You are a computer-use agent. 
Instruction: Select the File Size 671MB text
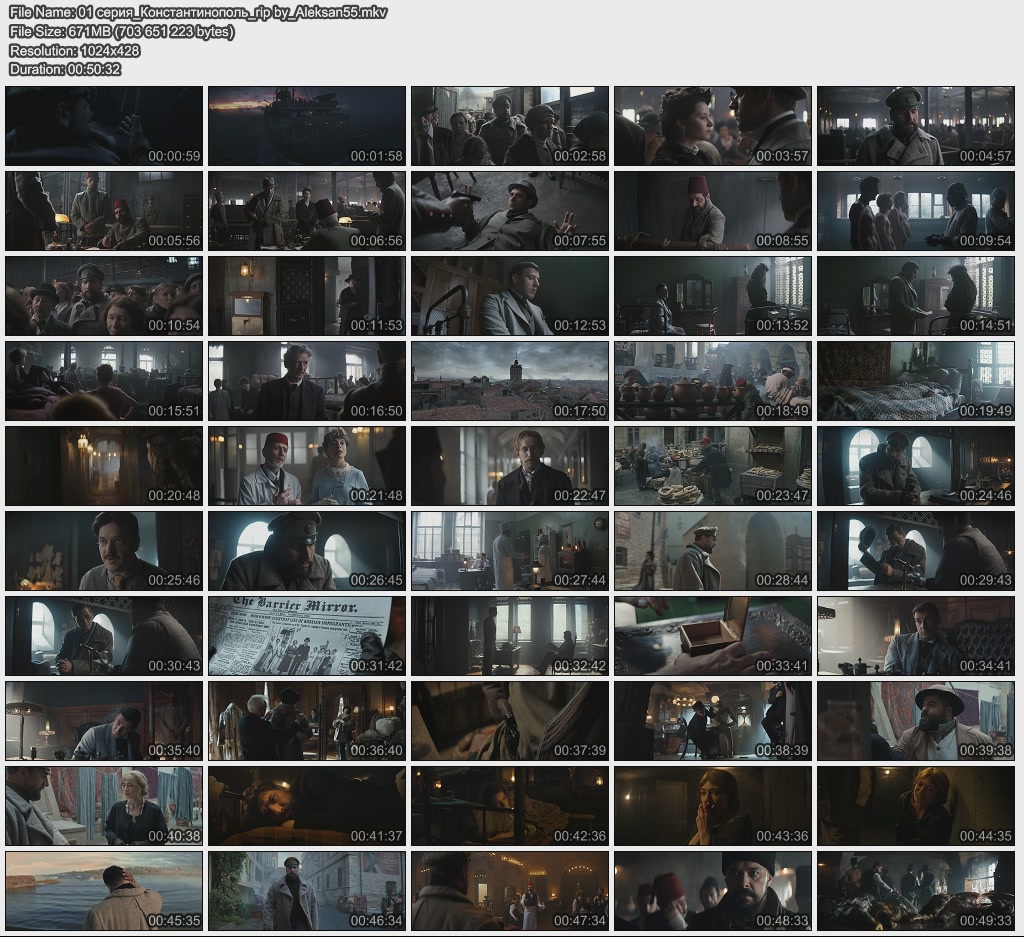click(121, 31)
